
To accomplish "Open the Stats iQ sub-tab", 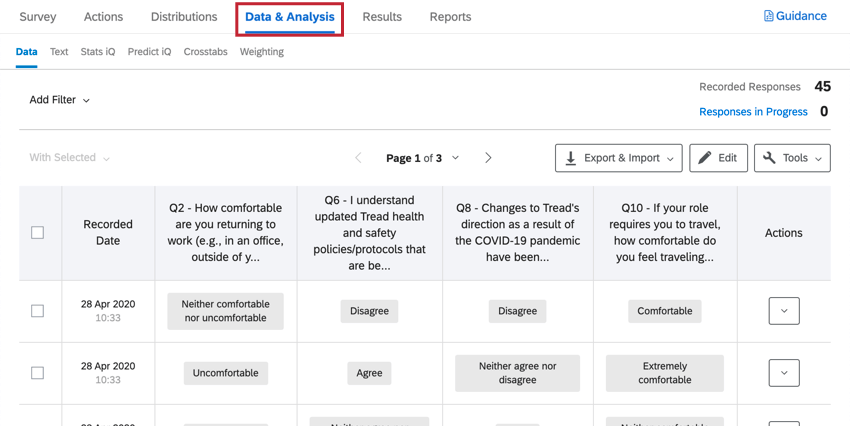I will point(98,52).
